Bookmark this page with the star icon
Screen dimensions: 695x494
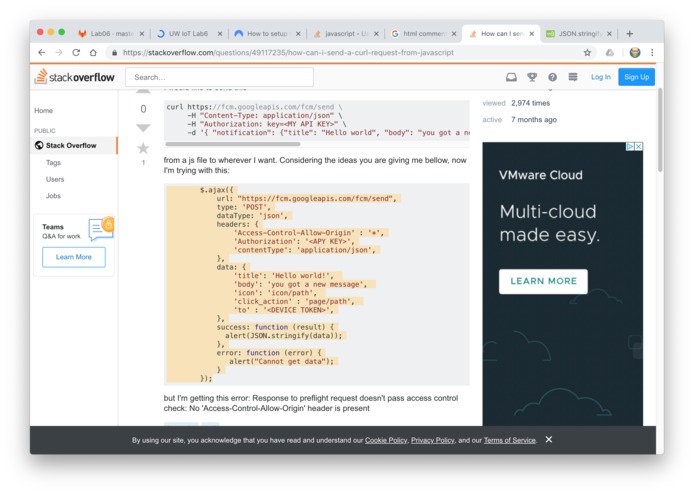[x=587, y=52]
